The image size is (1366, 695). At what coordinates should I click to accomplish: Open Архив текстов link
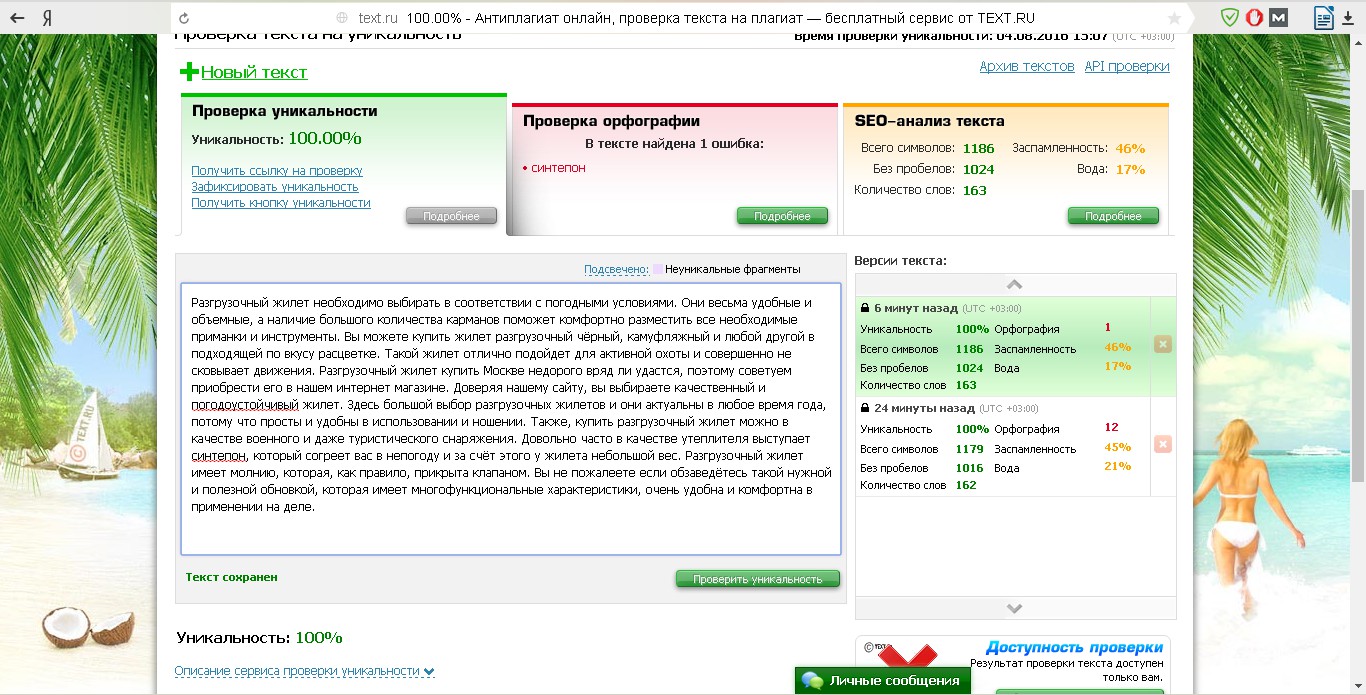[x=1027, y=66]
